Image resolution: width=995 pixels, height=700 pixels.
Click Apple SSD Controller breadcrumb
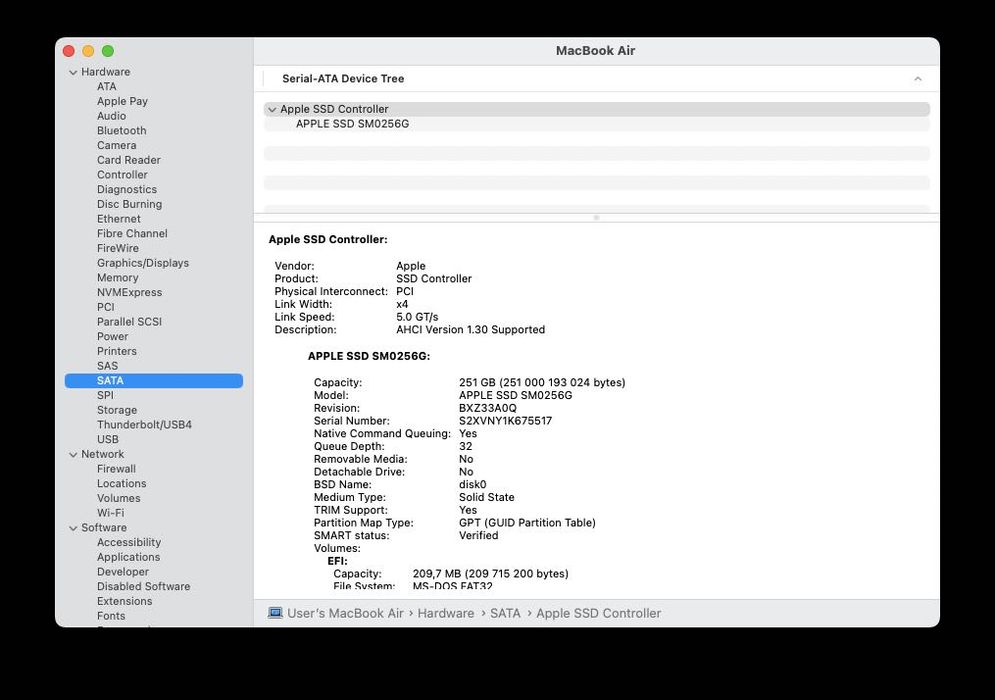tap(598, 613)
